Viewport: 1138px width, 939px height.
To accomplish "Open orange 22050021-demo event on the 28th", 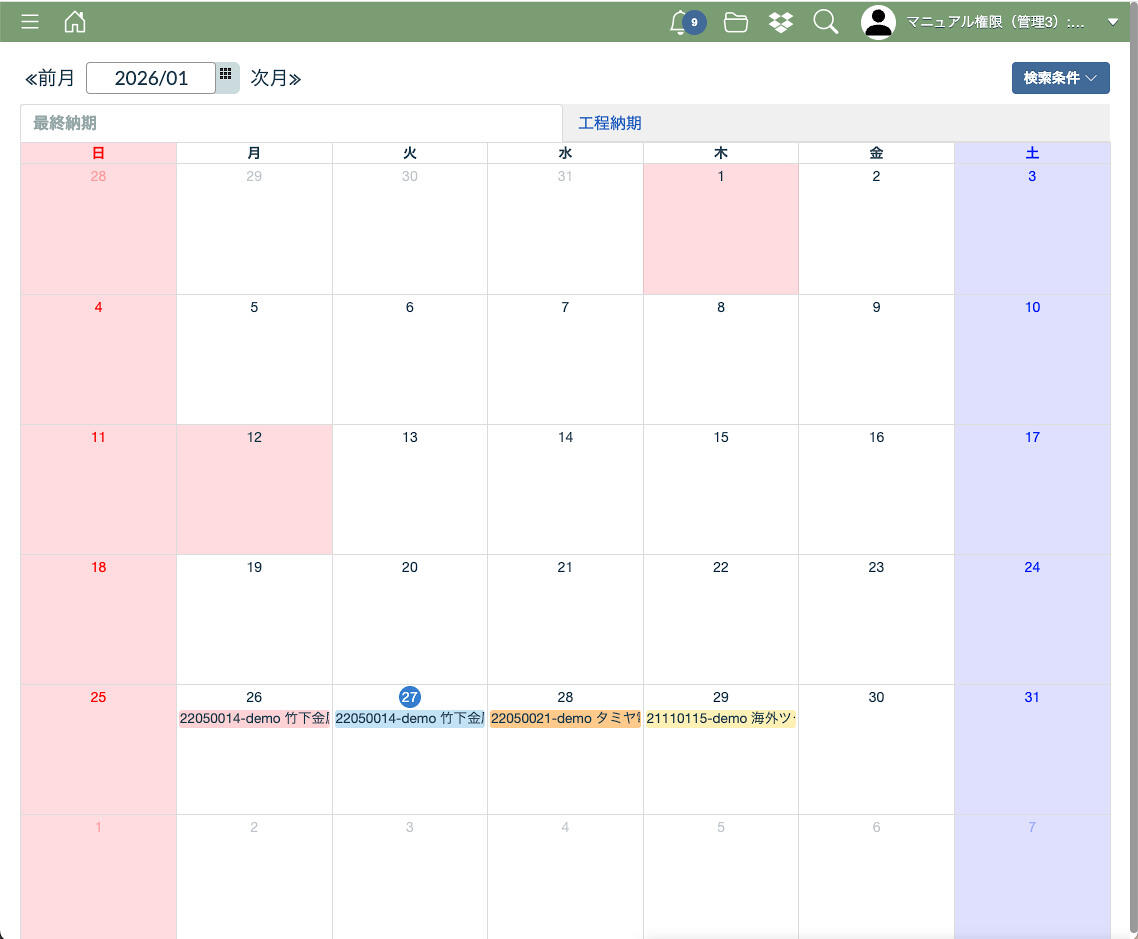I will (565, 719).
